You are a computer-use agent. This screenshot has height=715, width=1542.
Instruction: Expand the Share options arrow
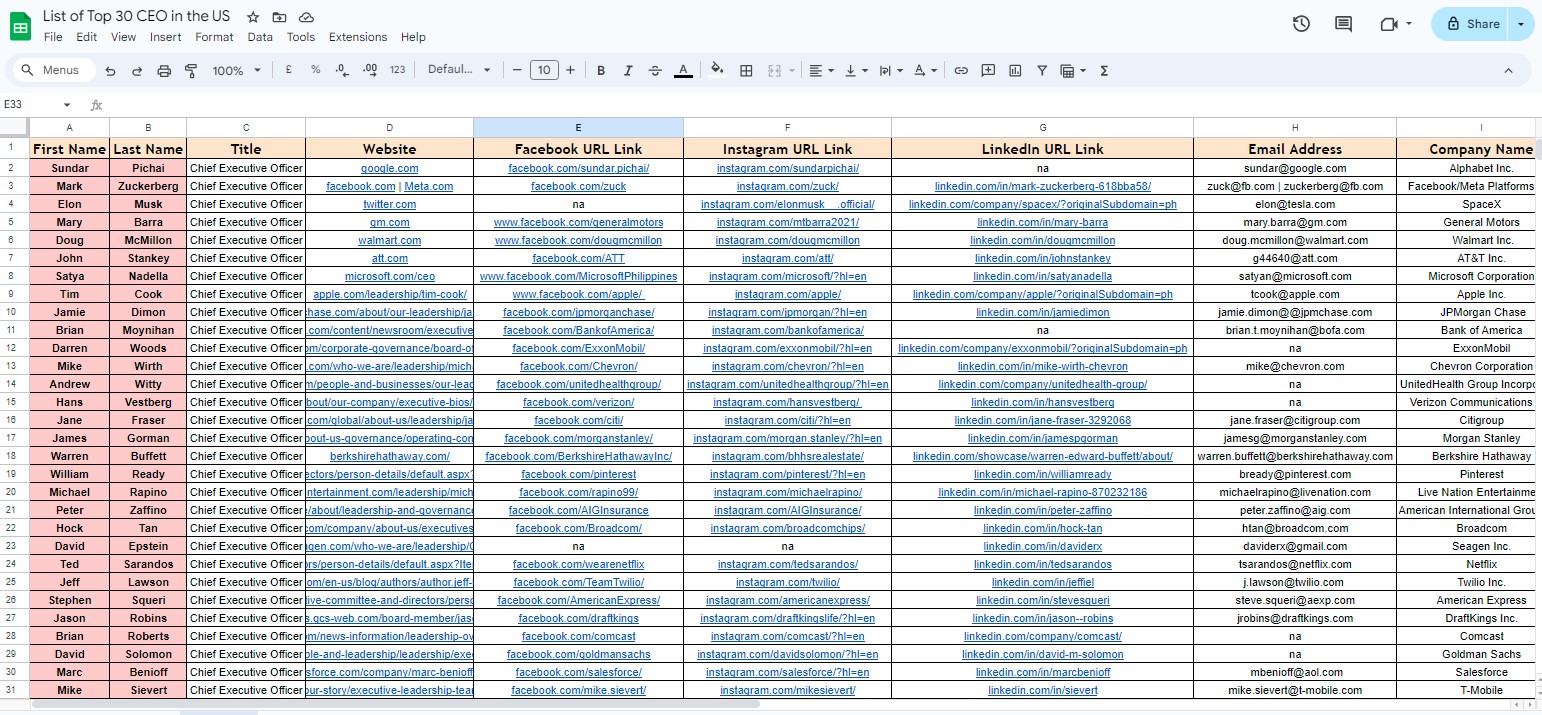(1521, 24)
